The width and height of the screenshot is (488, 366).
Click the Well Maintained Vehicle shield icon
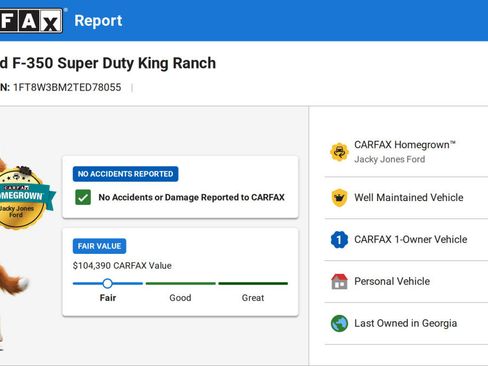click(339, 198)
